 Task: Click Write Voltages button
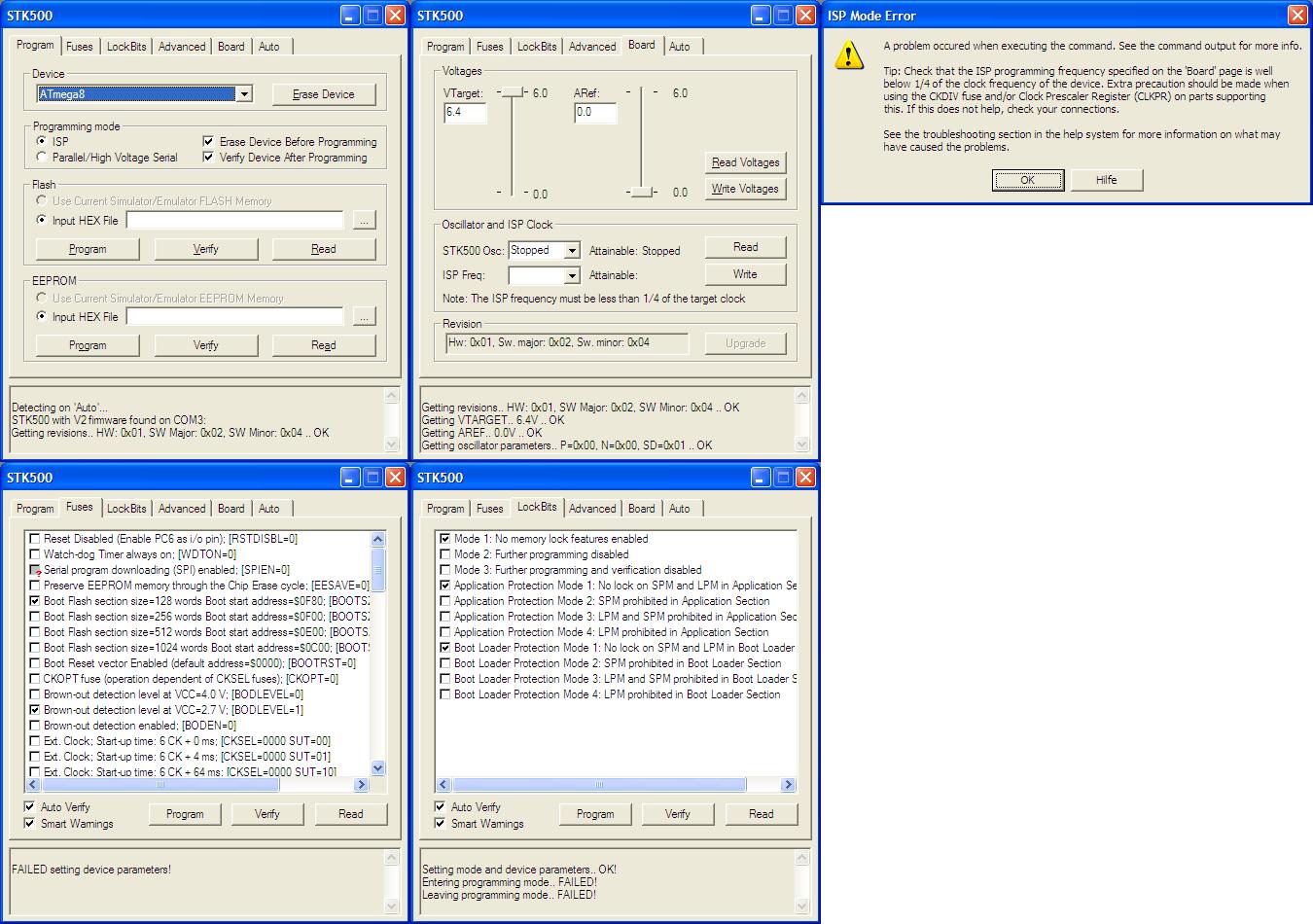click(x=745, y=189)
